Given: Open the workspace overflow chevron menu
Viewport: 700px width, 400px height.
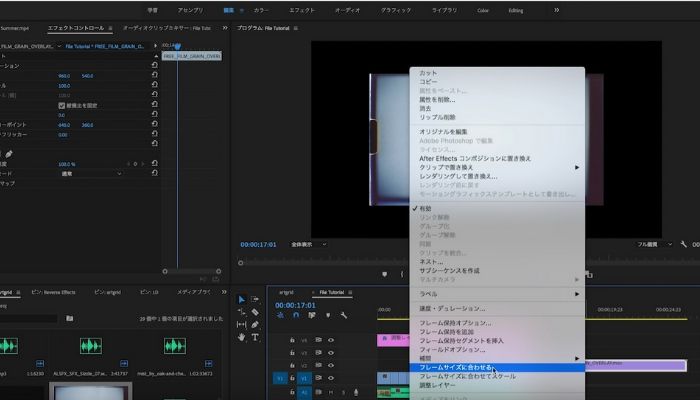Looking at the screenshot, I should coord(556,10).
